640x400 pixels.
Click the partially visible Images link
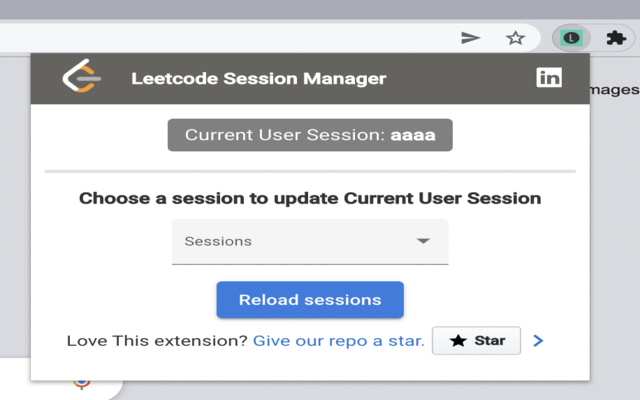pos(615,89)
